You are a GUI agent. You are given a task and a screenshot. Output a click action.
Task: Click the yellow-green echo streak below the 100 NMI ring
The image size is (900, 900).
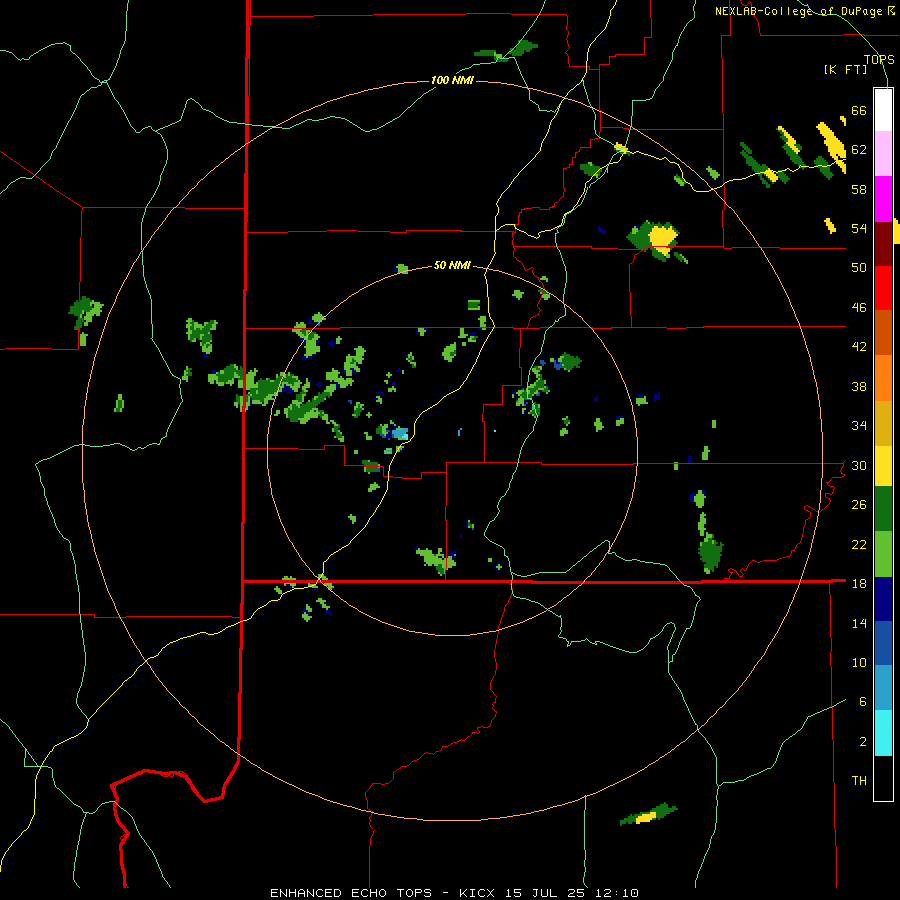tap(649, 814)
